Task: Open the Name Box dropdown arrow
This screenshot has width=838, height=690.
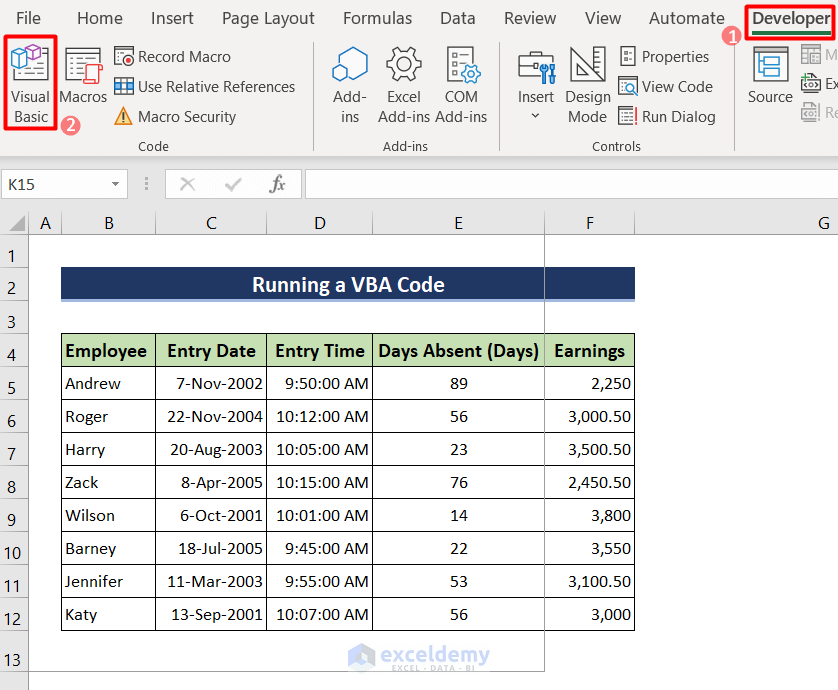Action: pos(117,184)
